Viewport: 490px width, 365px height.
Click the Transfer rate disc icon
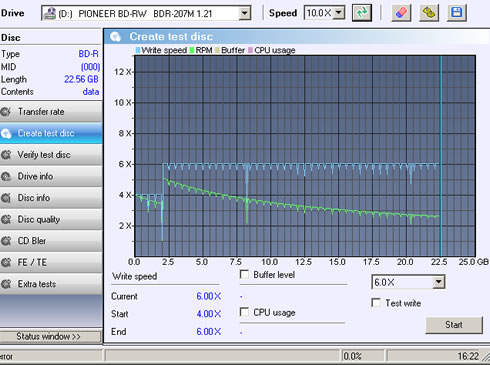pos(6,112)
